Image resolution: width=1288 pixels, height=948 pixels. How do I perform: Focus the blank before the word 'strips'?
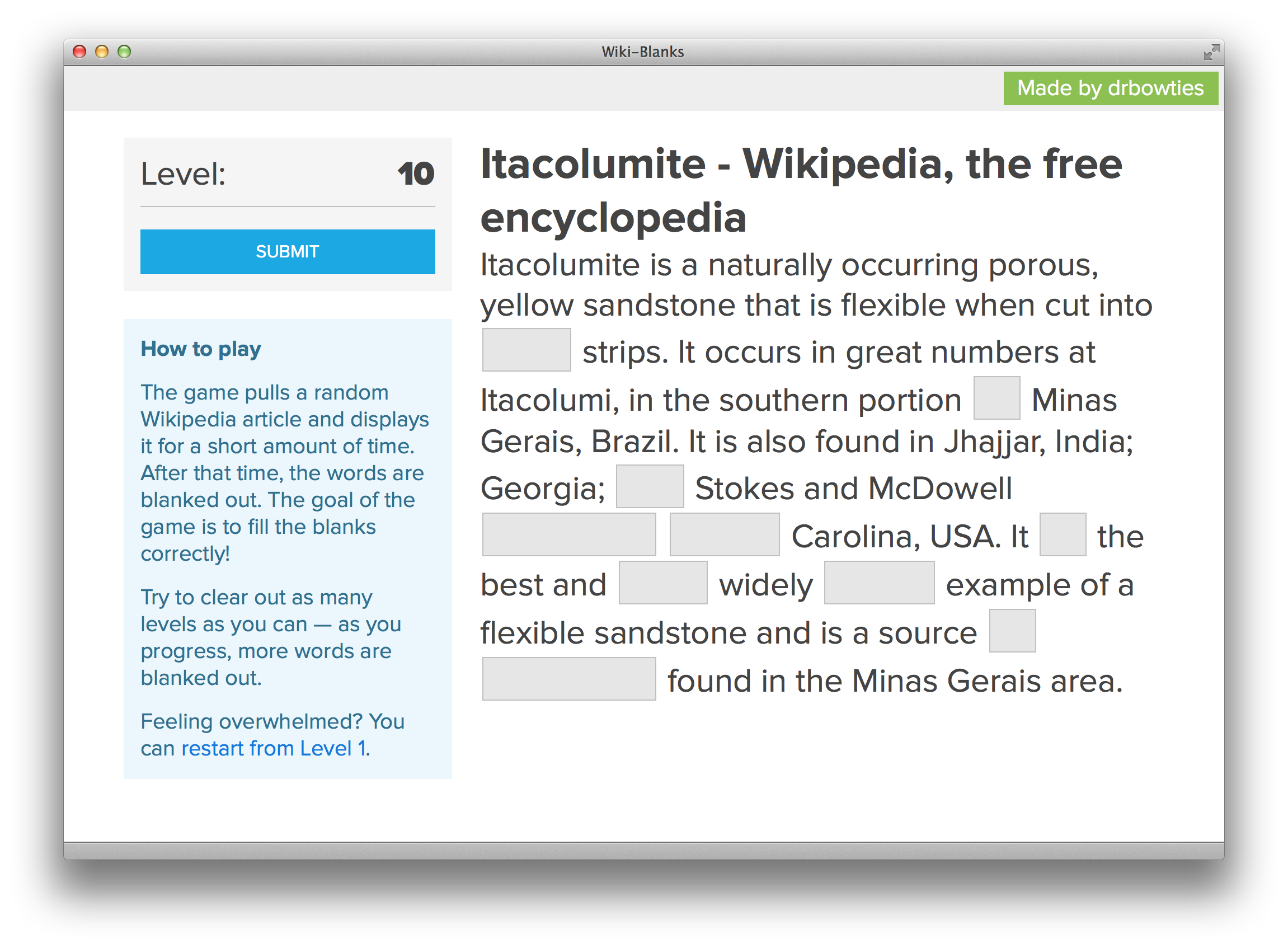point(526,349)
